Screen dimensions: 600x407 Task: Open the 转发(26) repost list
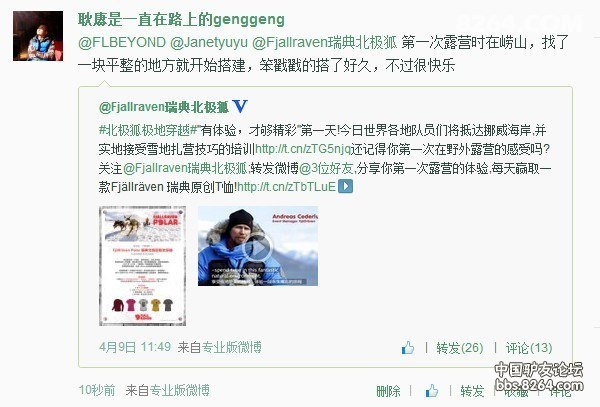tap(460, 348)
